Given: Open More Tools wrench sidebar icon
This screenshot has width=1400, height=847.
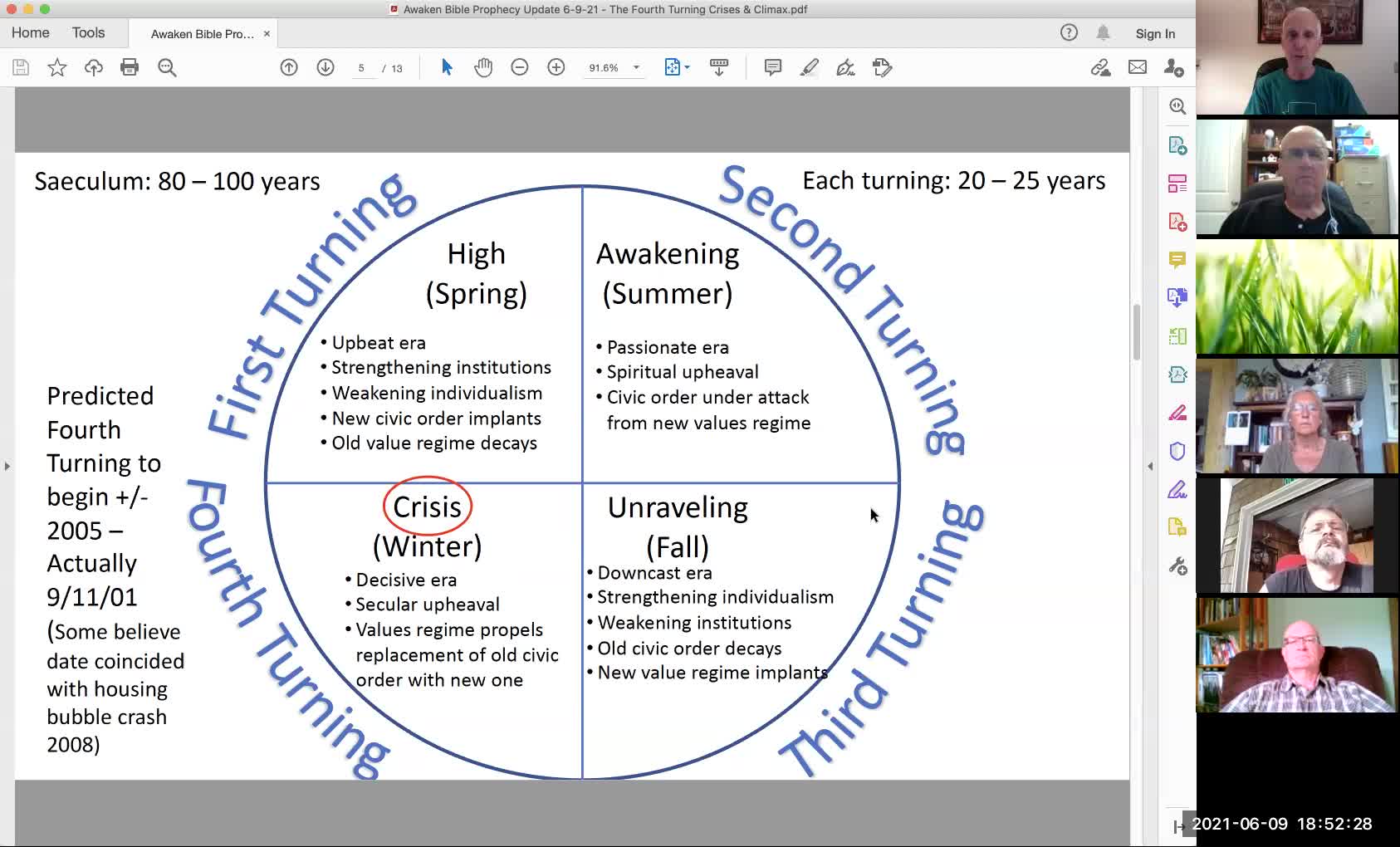Looking at the screenshot, I should [1177, 566].
